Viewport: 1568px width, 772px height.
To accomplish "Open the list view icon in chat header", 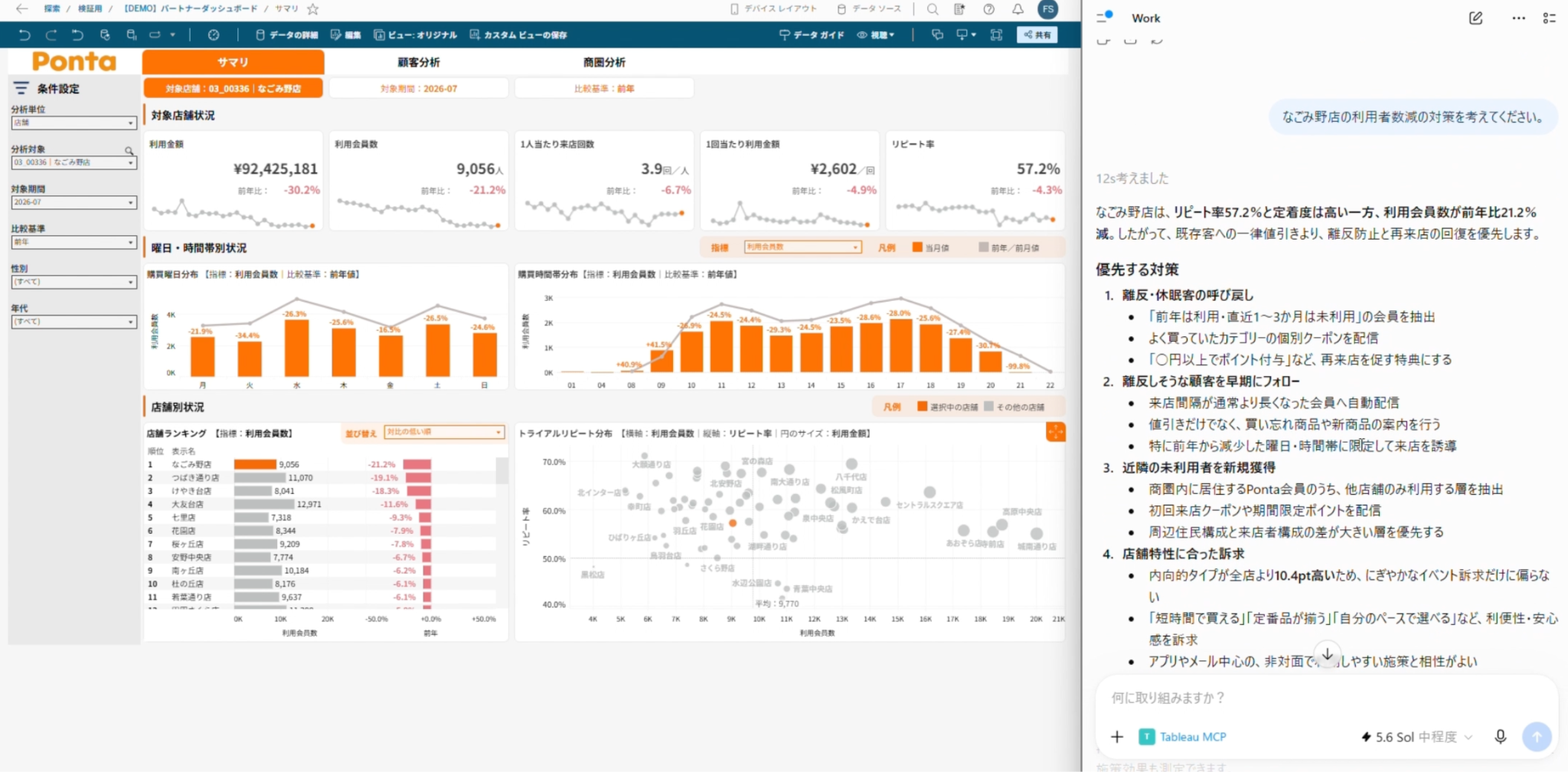I will point(1549,18).
